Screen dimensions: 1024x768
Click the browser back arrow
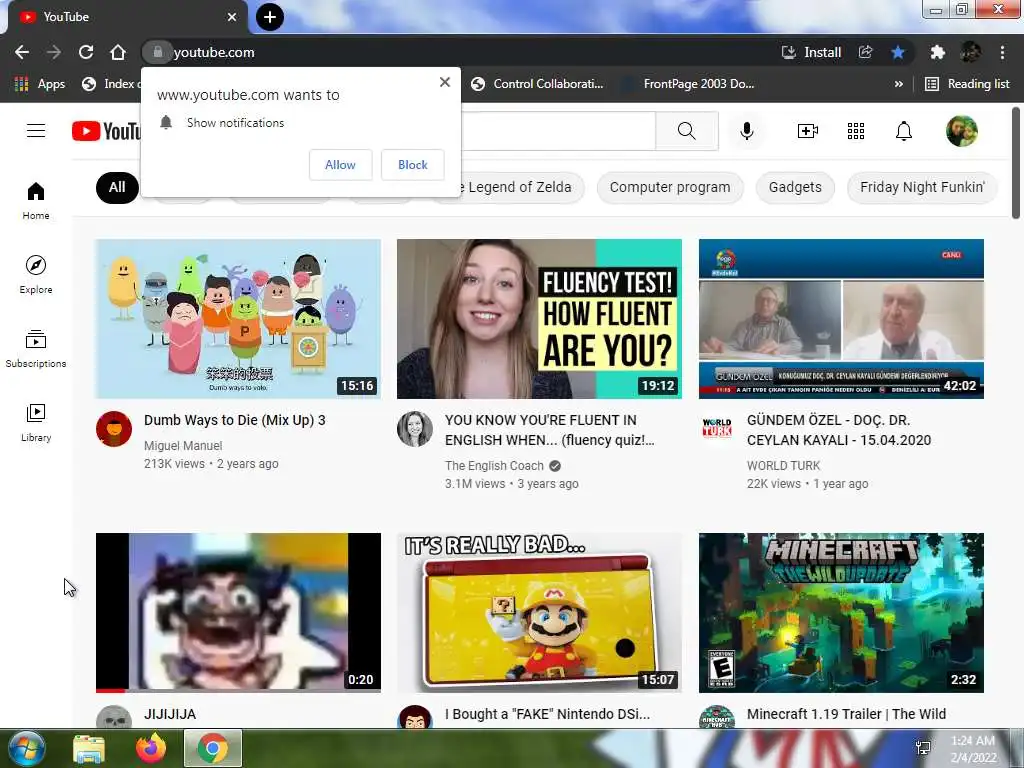22,52
